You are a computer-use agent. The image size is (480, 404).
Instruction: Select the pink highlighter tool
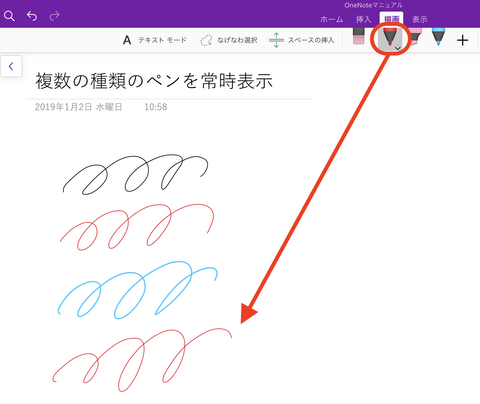click(415, 37)
